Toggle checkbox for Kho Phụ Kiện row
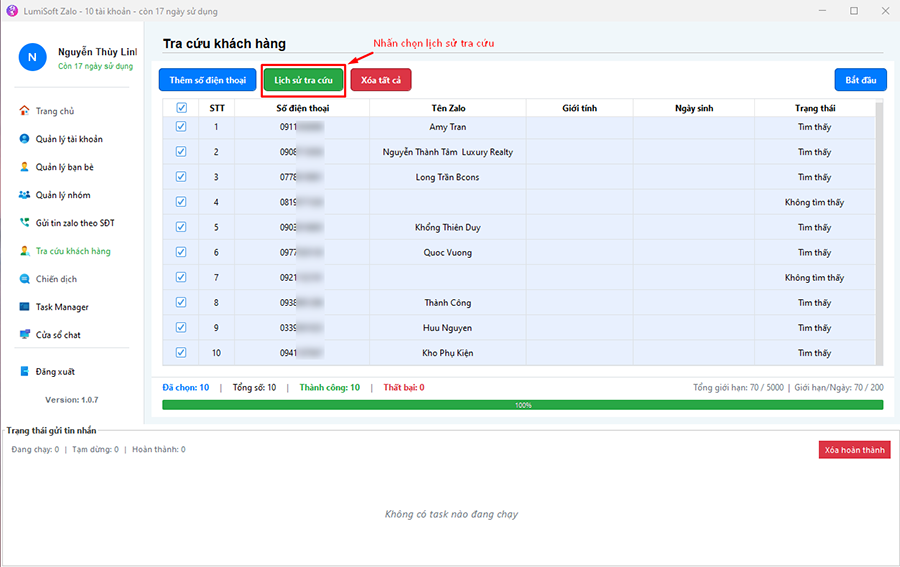The width and height of the screenshot is (900, 567). [181, 352]
